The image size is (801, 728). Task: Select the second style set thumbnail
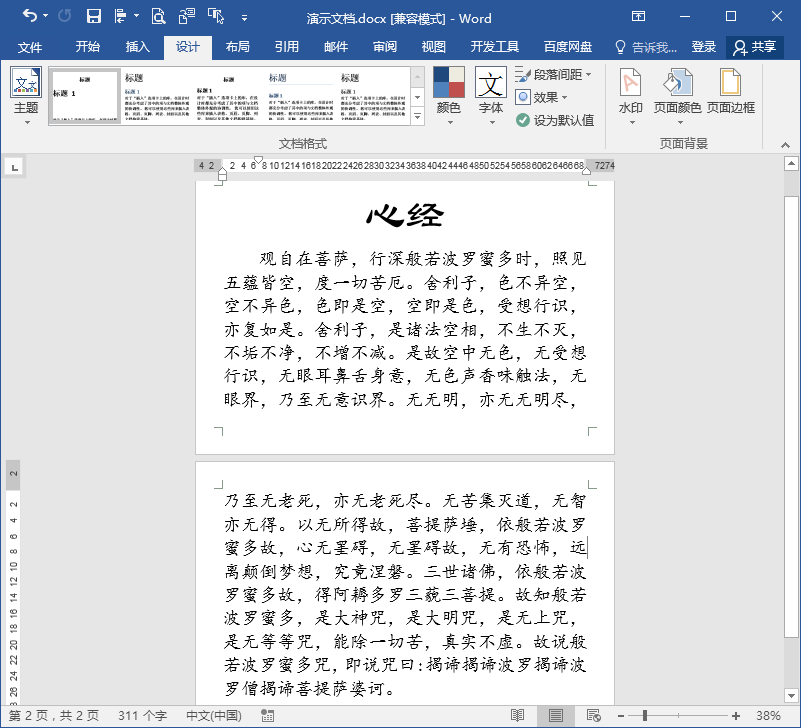point(157,96)
